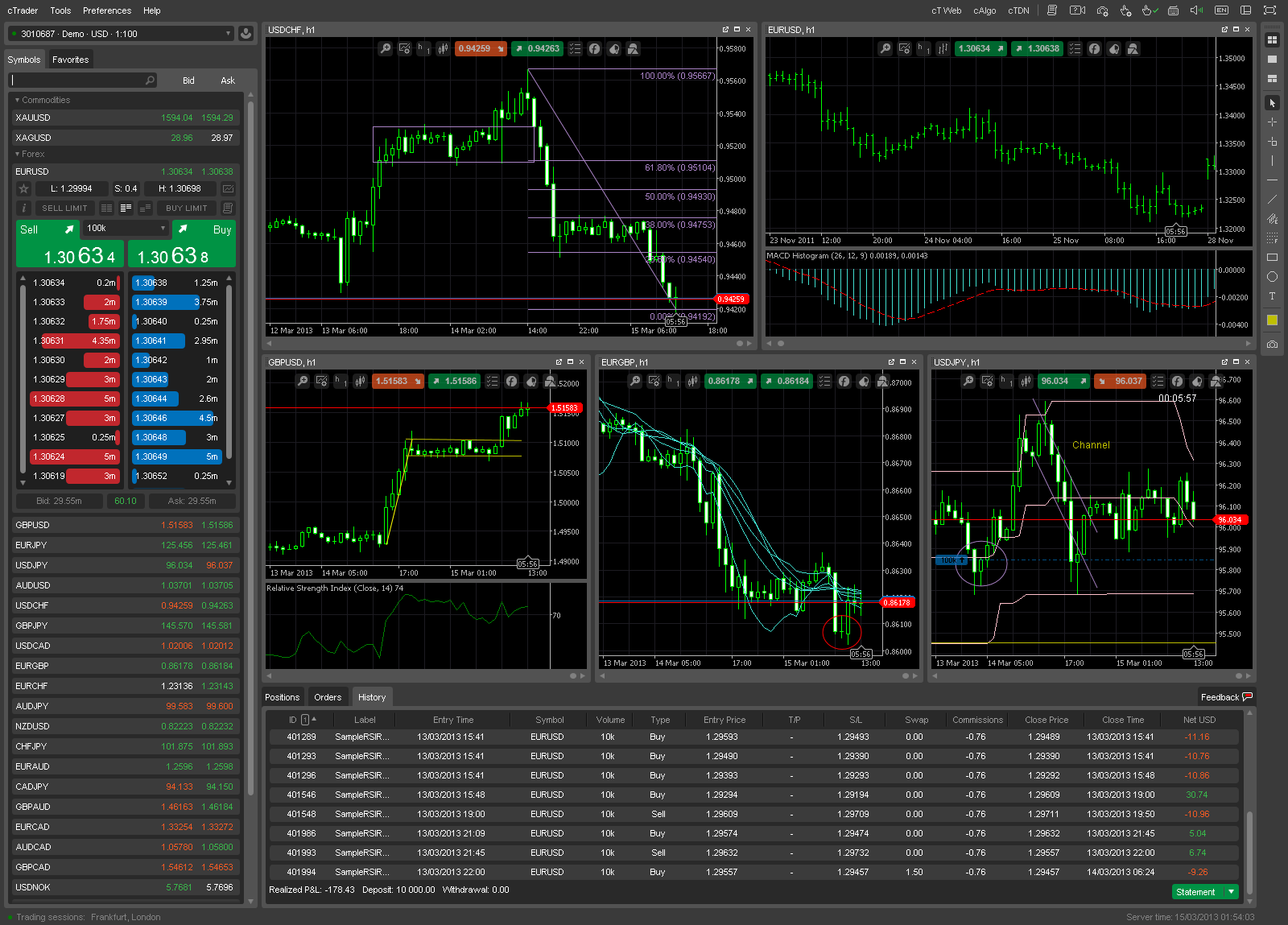Open the 100k volume dropdown
The width and height of the screenshot is (1288, 925).
[125, 228]
